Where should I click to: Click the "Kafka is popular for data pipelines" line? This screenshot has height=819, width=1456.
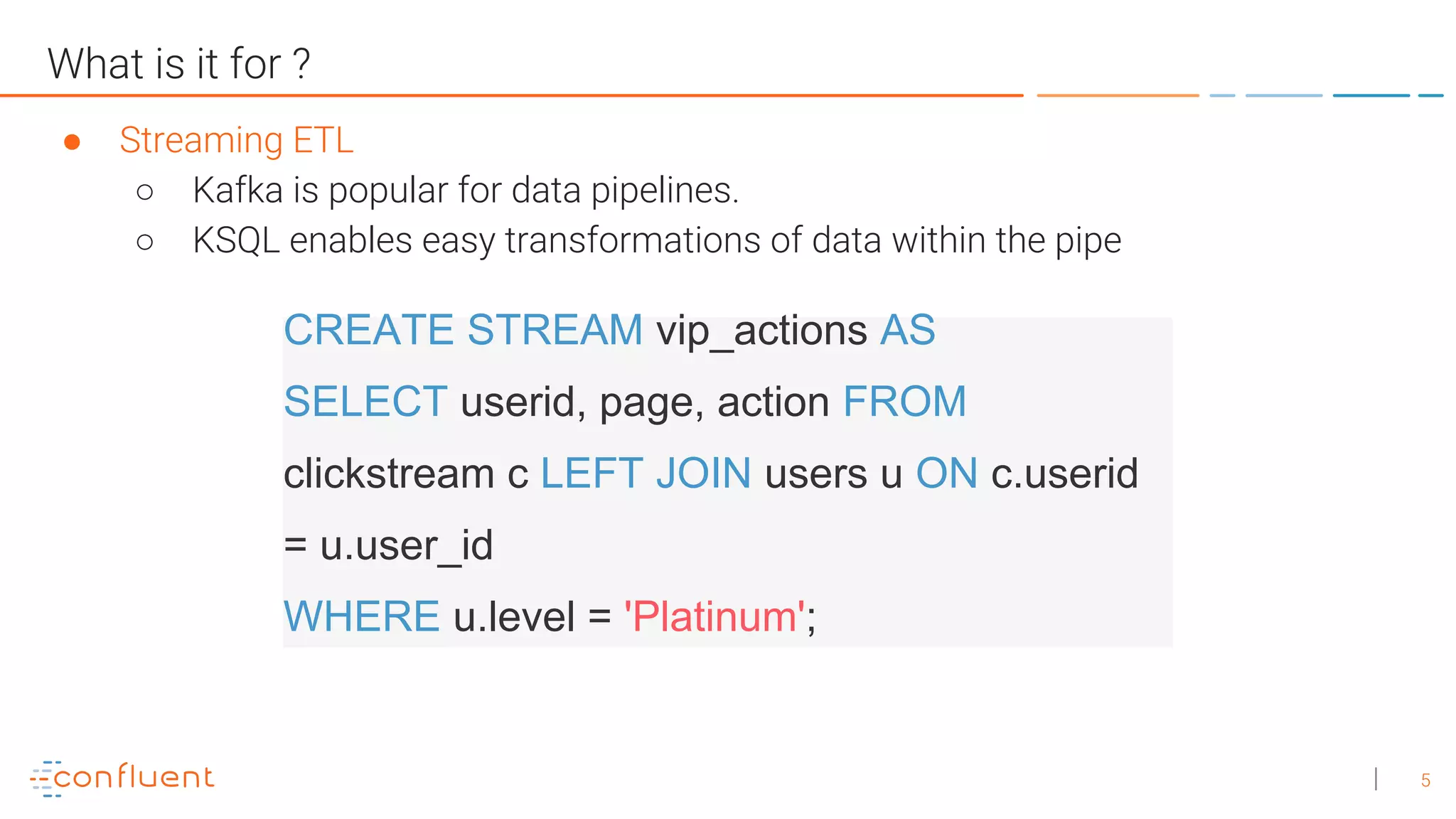pyautogui.click(x=466, y=191)
